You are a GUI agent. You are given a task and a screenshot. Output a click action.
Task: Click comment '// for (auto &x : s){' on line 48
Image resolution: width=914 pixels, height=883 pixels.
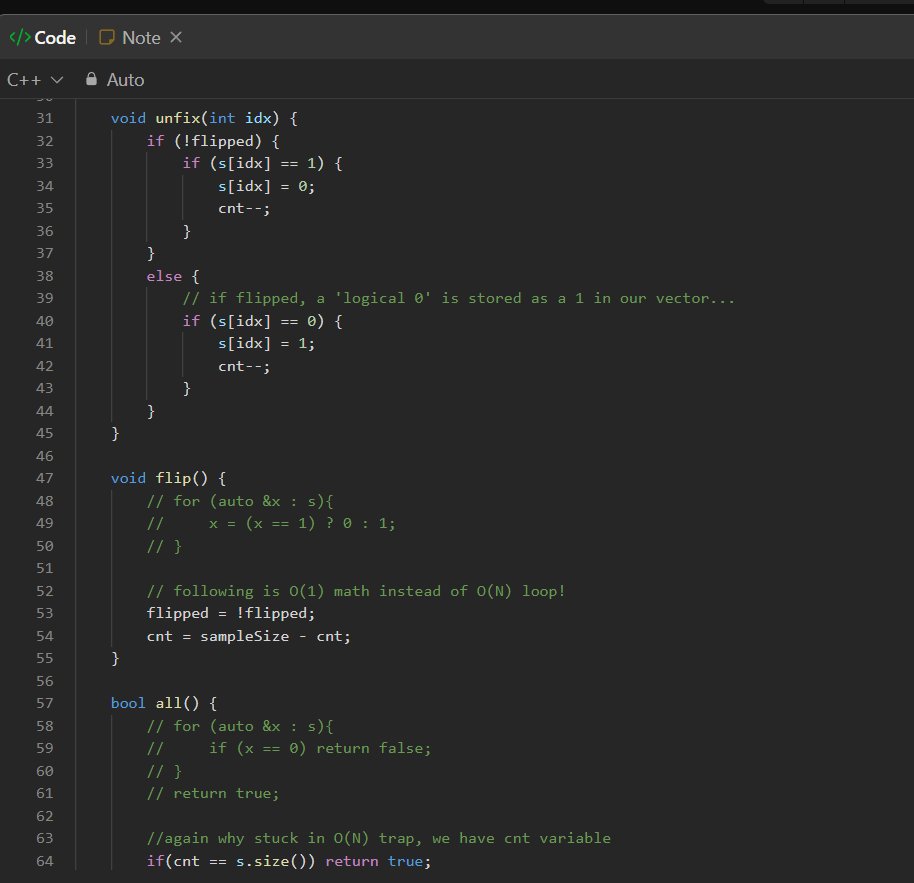point(240,501)
